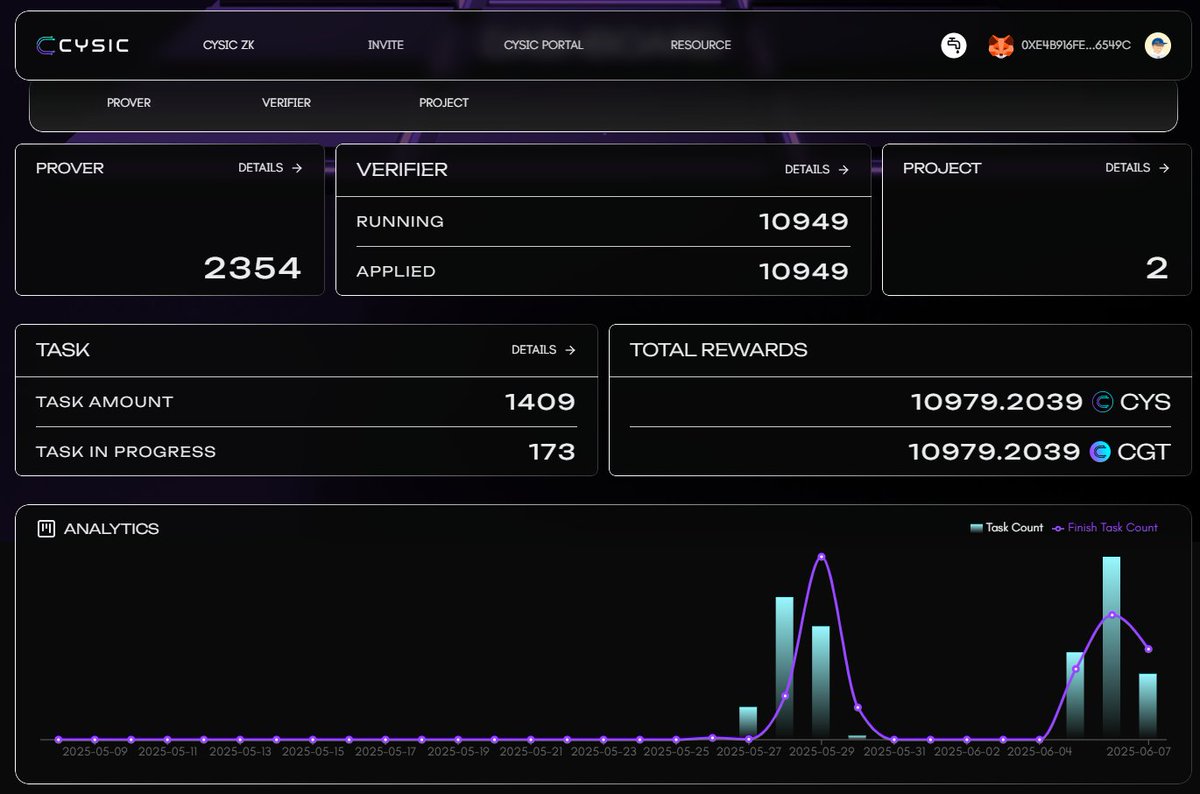The height and width of the screenshot is (794, 1200).
Task: Click the MetaMask fox icon
Action: coord(1001,46)
